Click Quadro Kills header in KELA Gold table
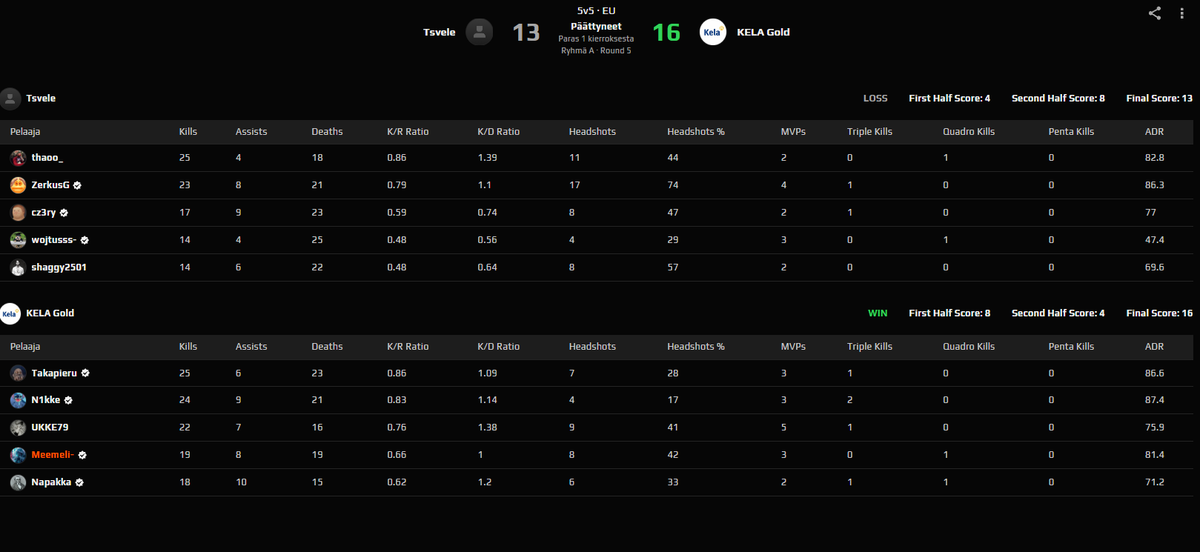This screenshot has height=552, width=1200. click(x=969, y=347)
